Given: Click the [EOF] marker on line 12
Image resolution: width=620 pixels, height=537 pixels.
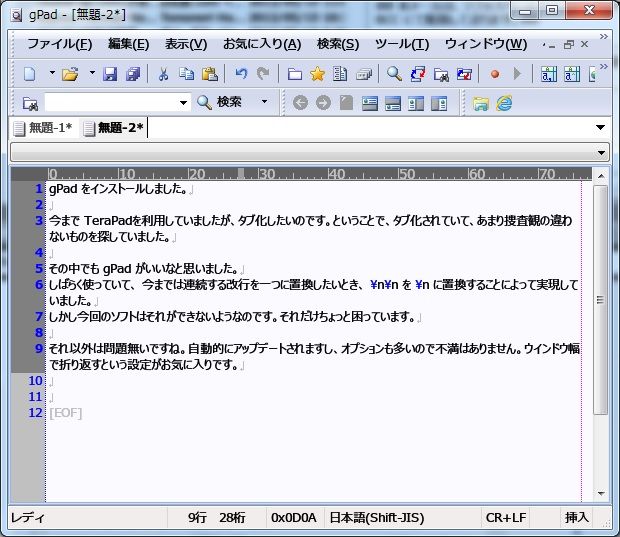Looking at the screenshot, I should tap(66, 413).
